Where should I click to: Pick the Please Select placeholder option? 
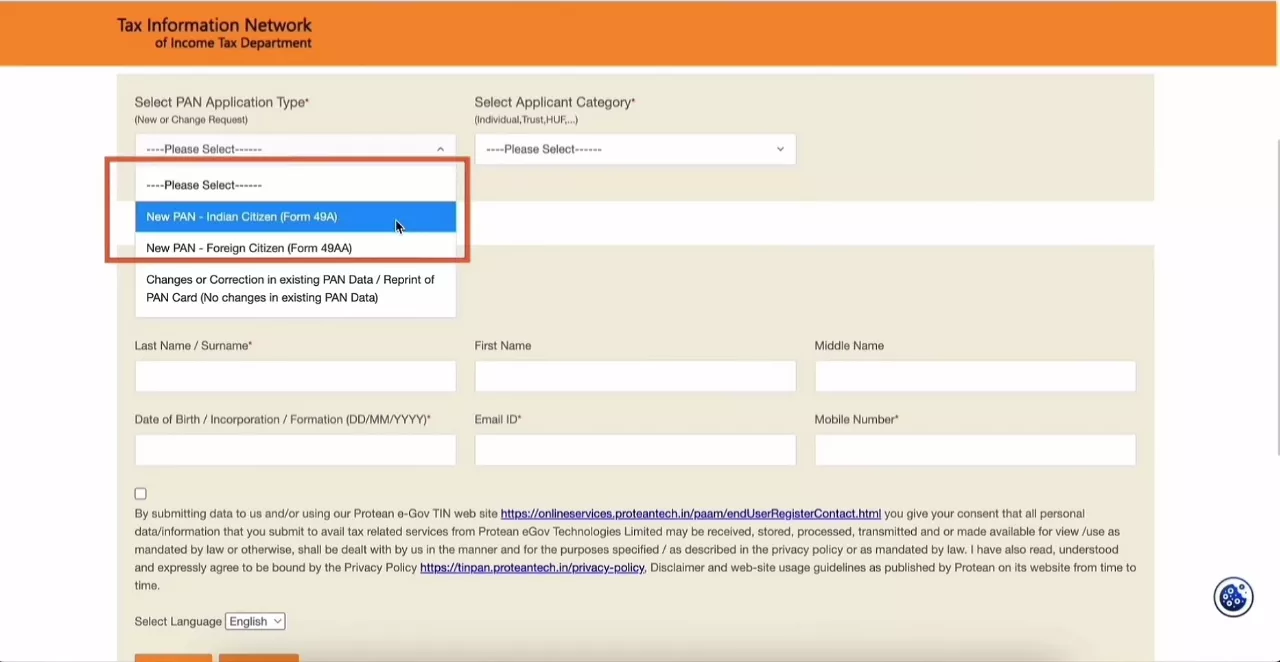point(204,185)
